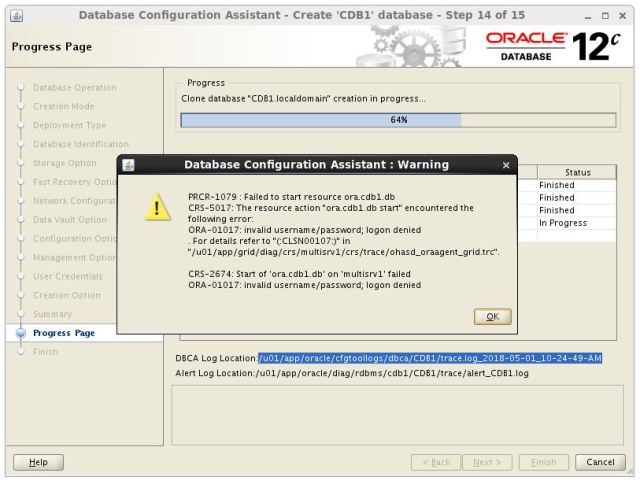Select Progress Page step in sidebar

[63, 333]
